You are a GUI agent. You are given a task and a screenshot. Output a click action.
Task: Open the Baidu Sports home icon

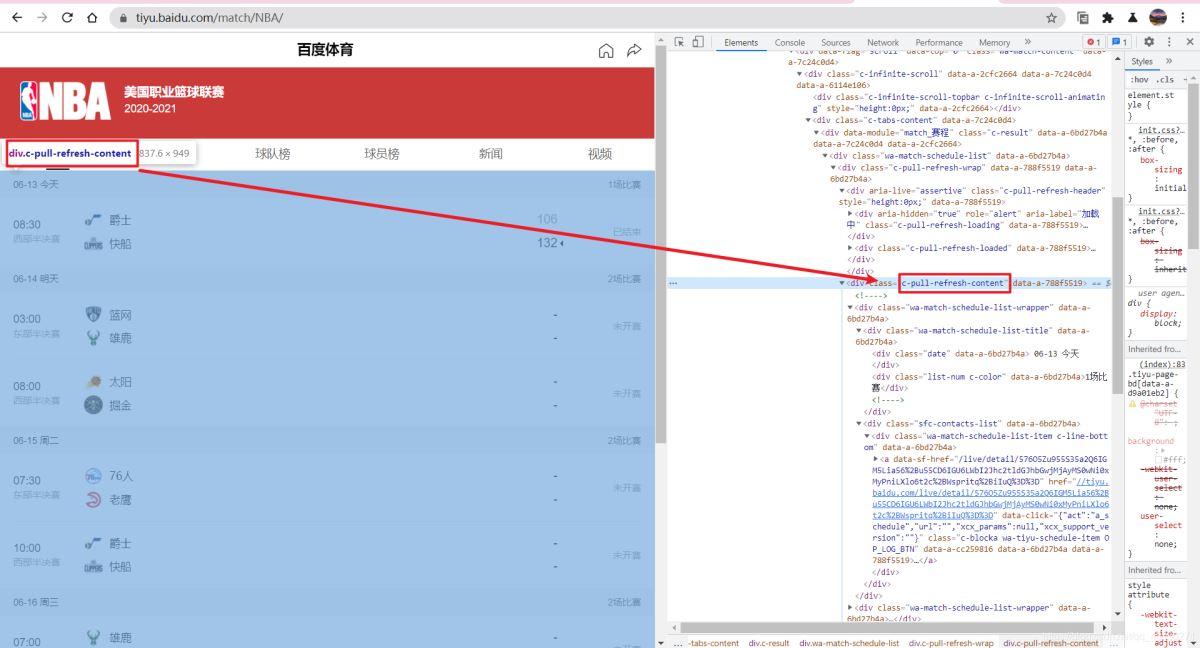[605, 50]
